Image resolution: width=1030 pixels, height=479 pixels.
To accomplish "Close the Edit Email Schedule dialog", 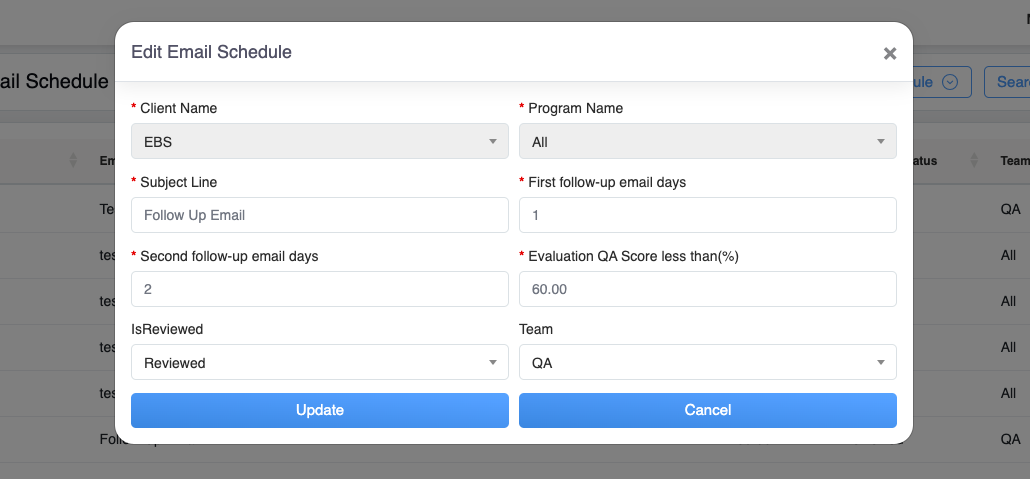I will point(889,54).
